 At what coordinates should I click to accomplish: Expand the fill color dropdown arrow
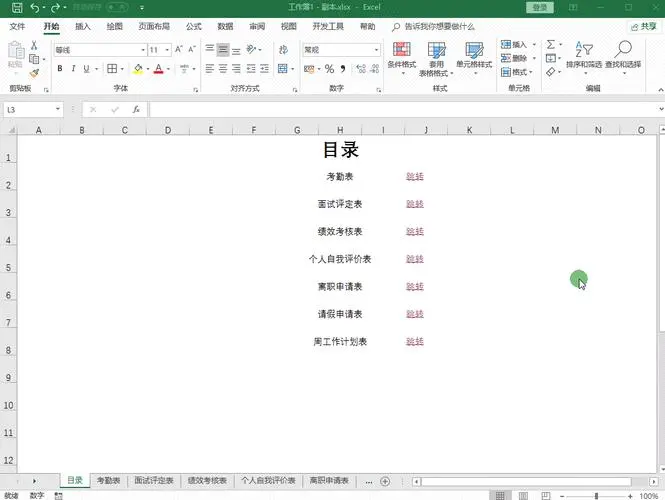(x=148, y=69)
